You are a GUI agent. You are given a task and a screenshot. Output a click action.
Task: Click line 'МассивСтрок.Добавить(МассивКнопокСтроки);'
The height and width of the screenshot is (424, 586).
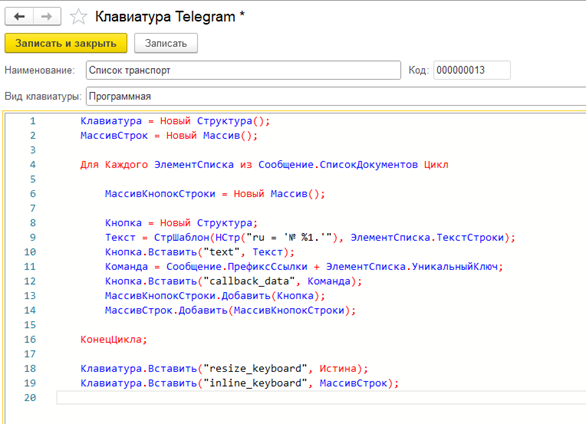tap(230, 310)
